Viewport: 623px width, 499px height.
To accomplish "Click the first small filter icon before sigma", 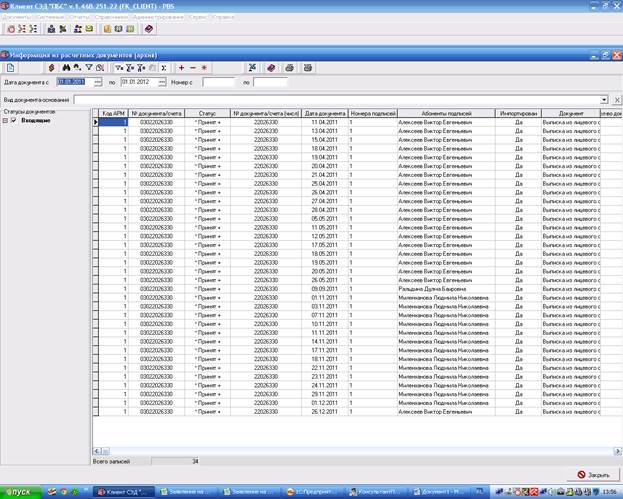I will coord(119,68).
